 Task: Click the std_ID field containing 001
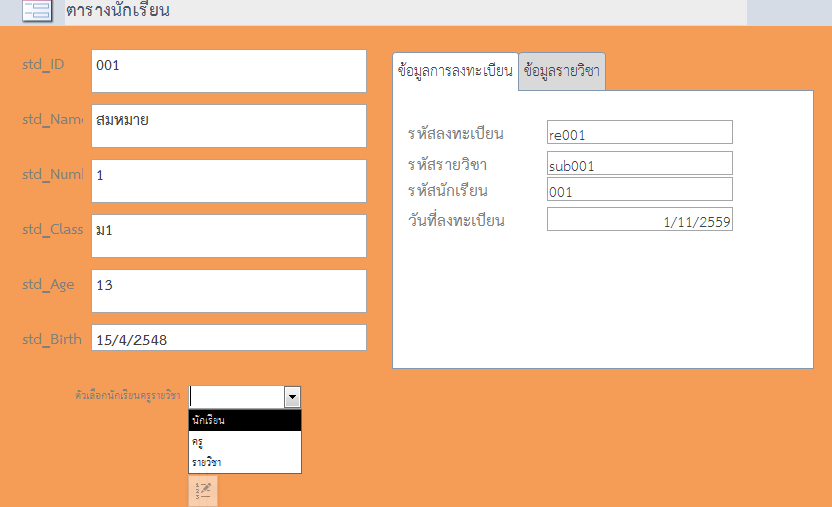pos(228,70)
